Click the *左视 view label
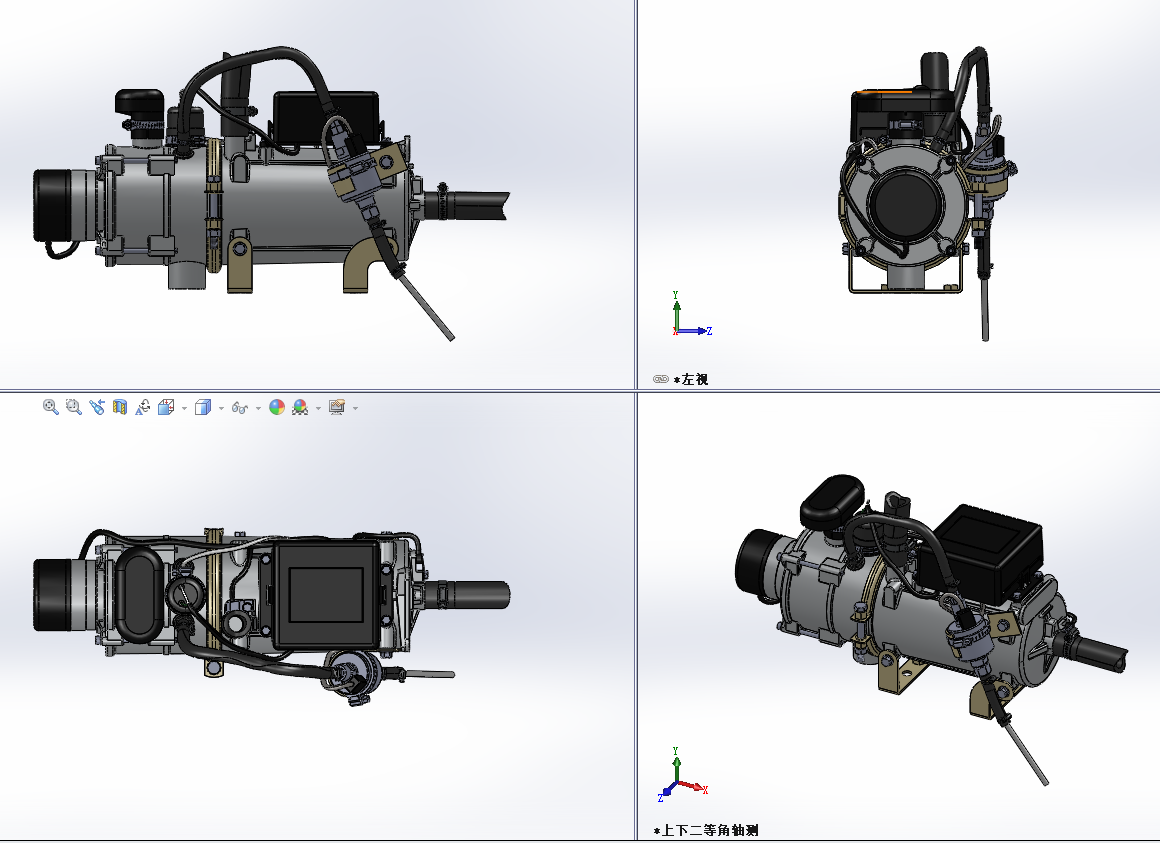Screen dimensions: 1160x843 point(691,379)
